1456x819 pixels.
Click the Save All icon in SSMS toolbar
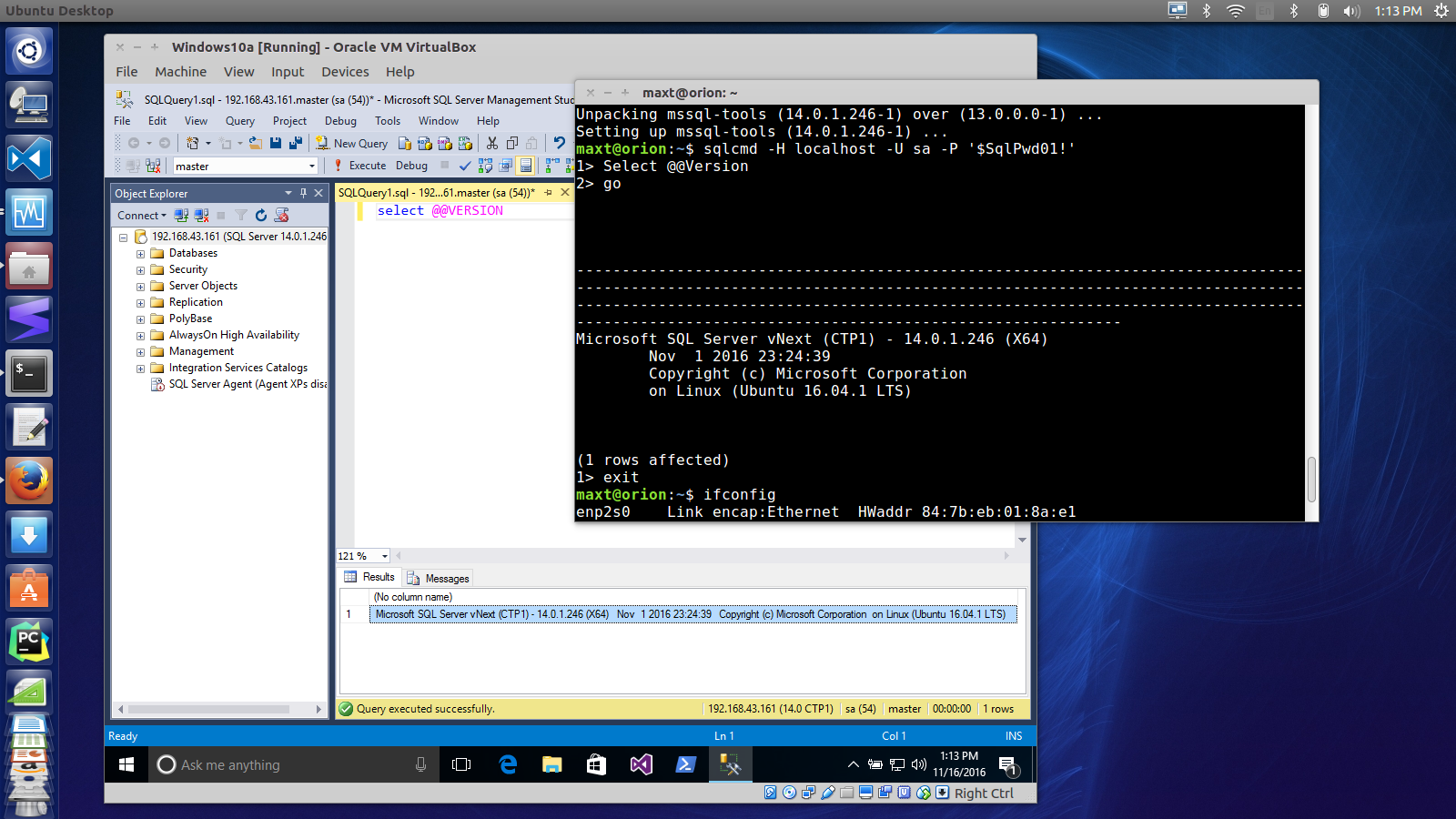tap(295, 143)
